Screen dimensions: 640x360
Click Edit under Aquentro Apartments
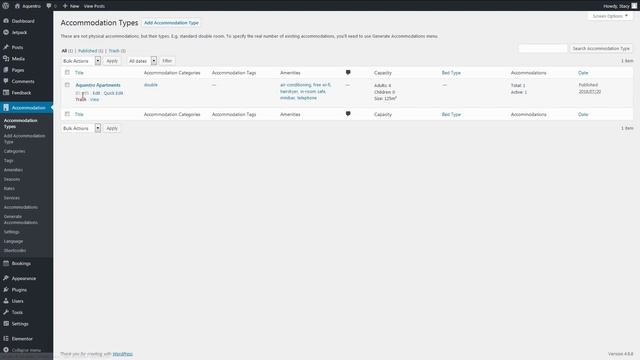pyautogui.click(x=96, y=93)
